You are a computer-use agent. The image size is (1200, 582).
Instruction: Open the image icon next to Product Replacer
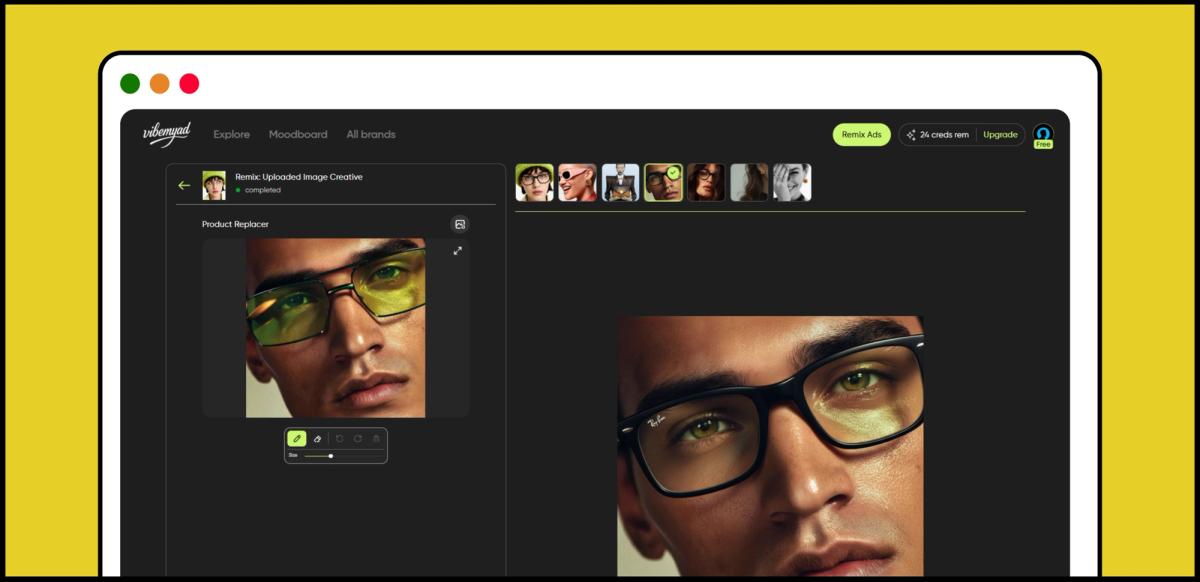459,224
